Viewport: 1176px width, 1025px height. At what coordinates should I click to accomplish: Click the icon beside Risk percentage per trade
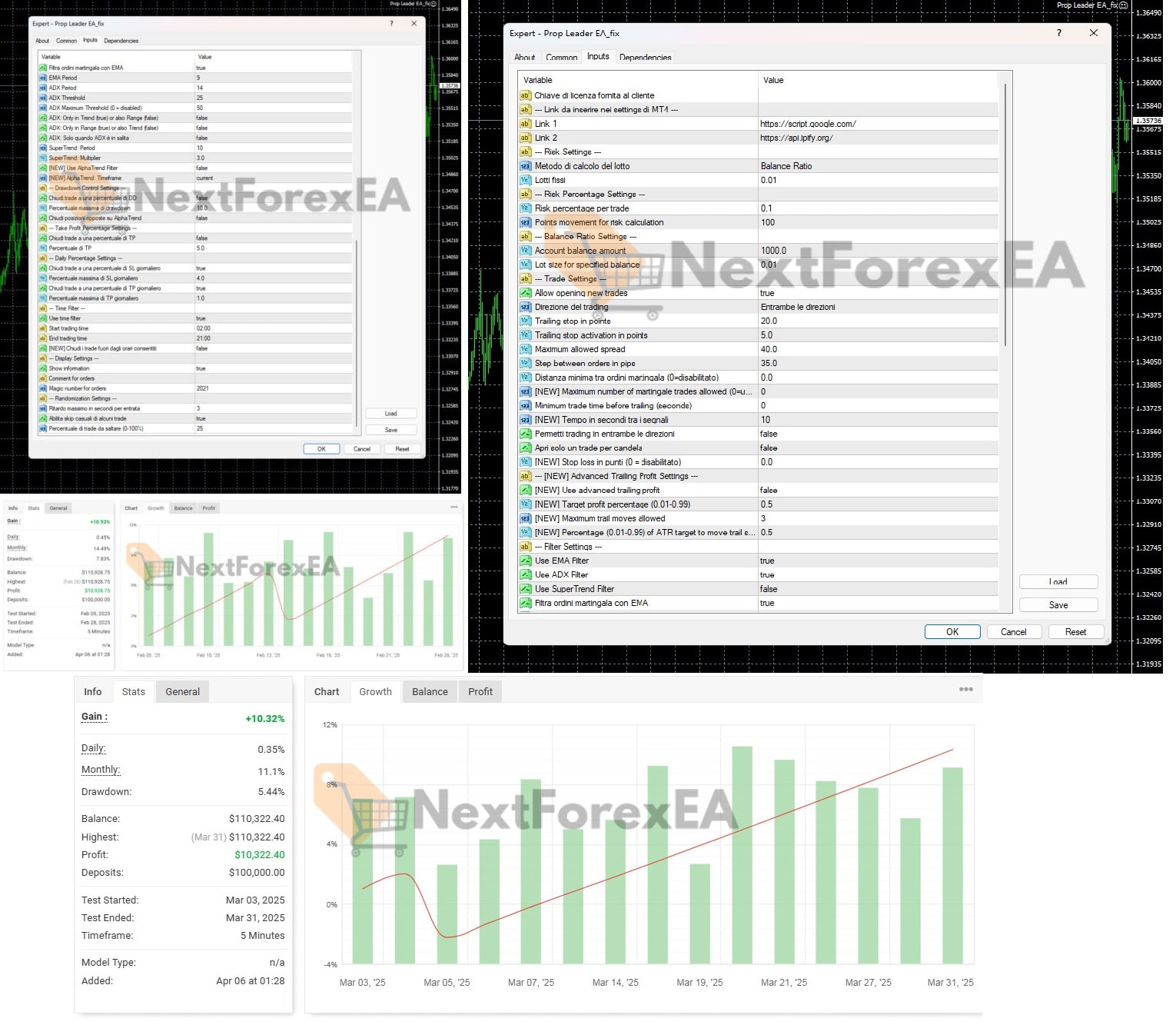click(526, 208)
